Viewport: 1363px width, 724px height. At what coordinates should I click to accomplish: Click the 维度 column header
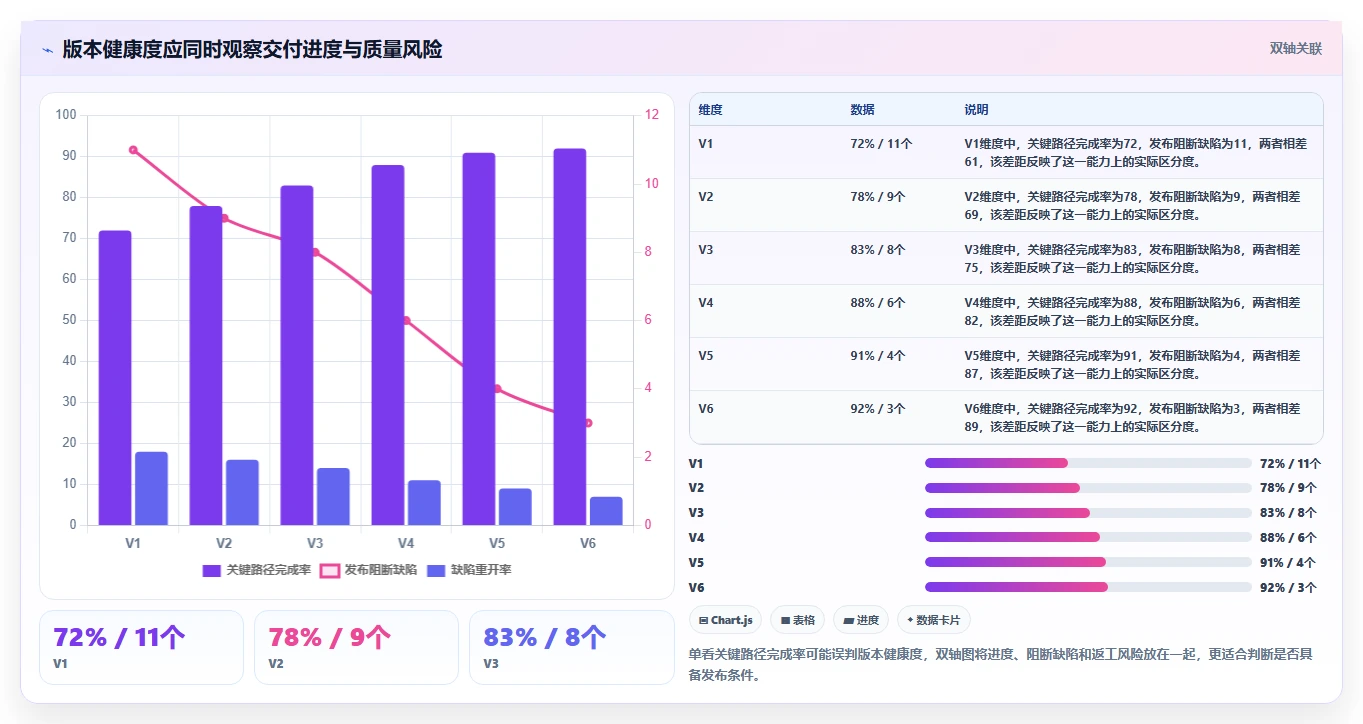coord(711,109)
